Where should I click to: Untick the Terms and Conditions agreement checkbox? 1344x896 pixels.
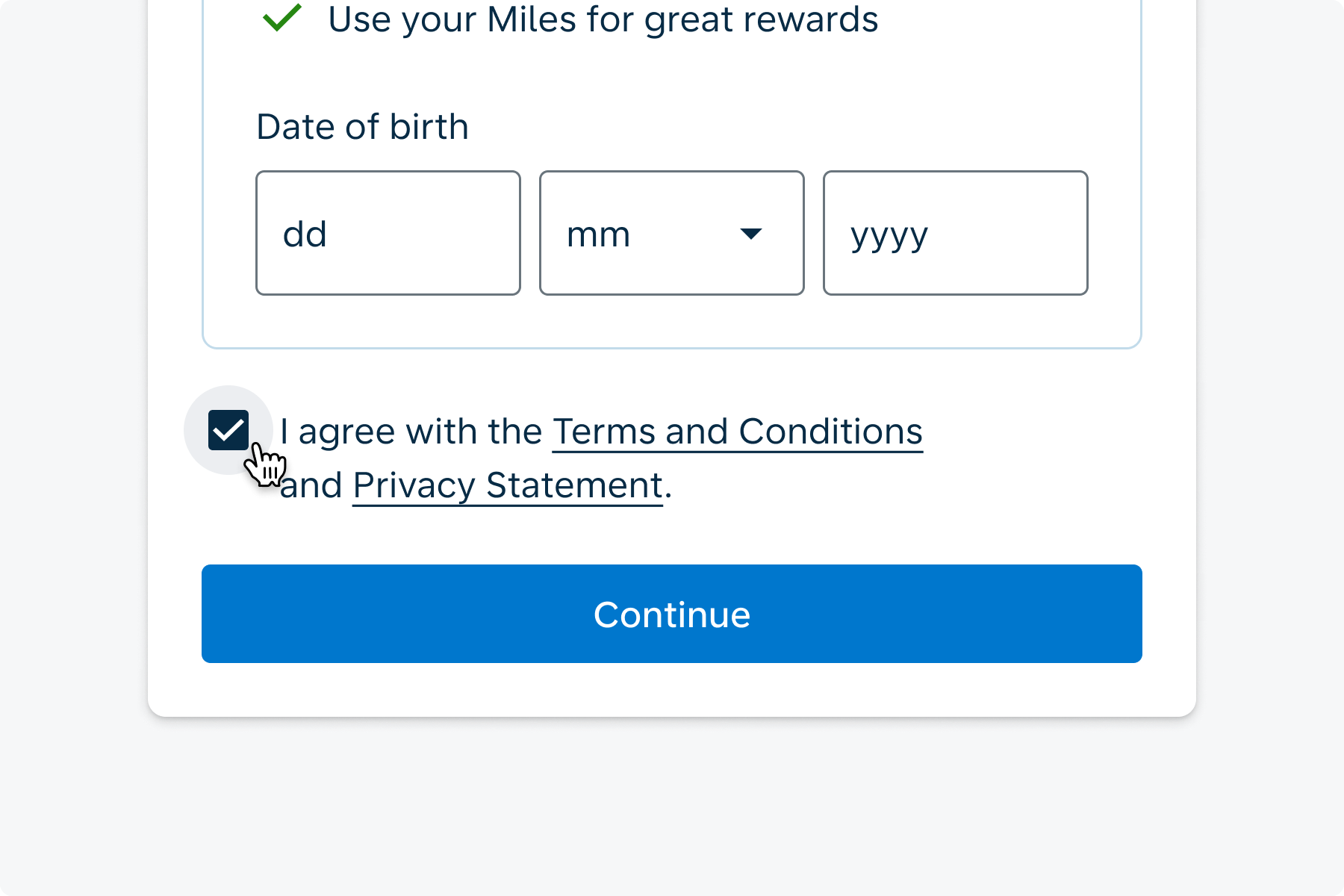tap(228, 430)
